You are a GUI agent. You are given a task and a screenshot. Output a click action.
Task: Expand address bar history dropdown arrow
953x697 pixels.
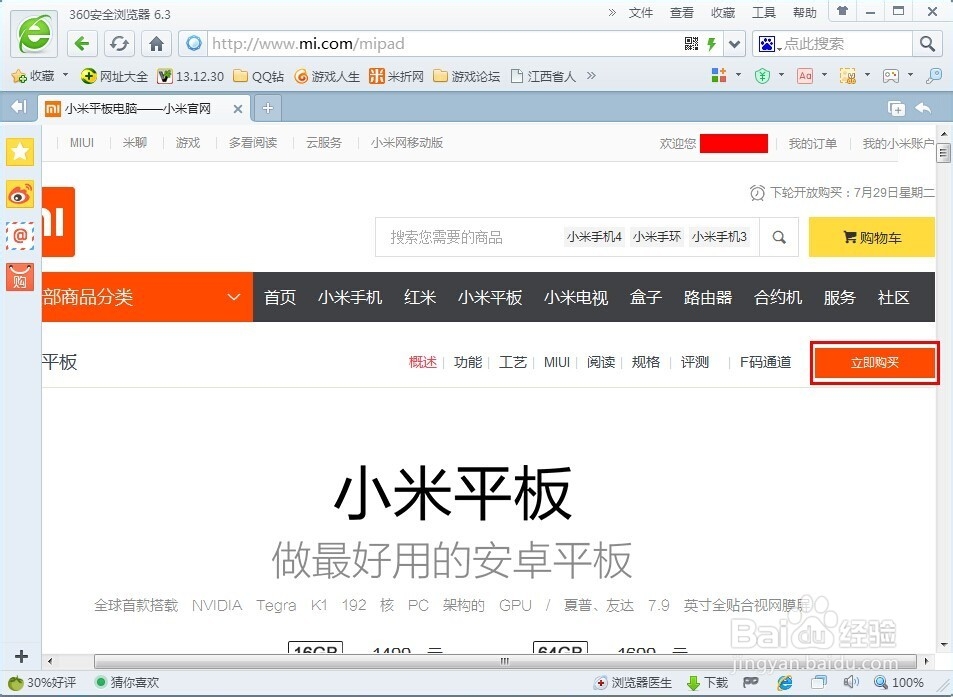[734, 44]
